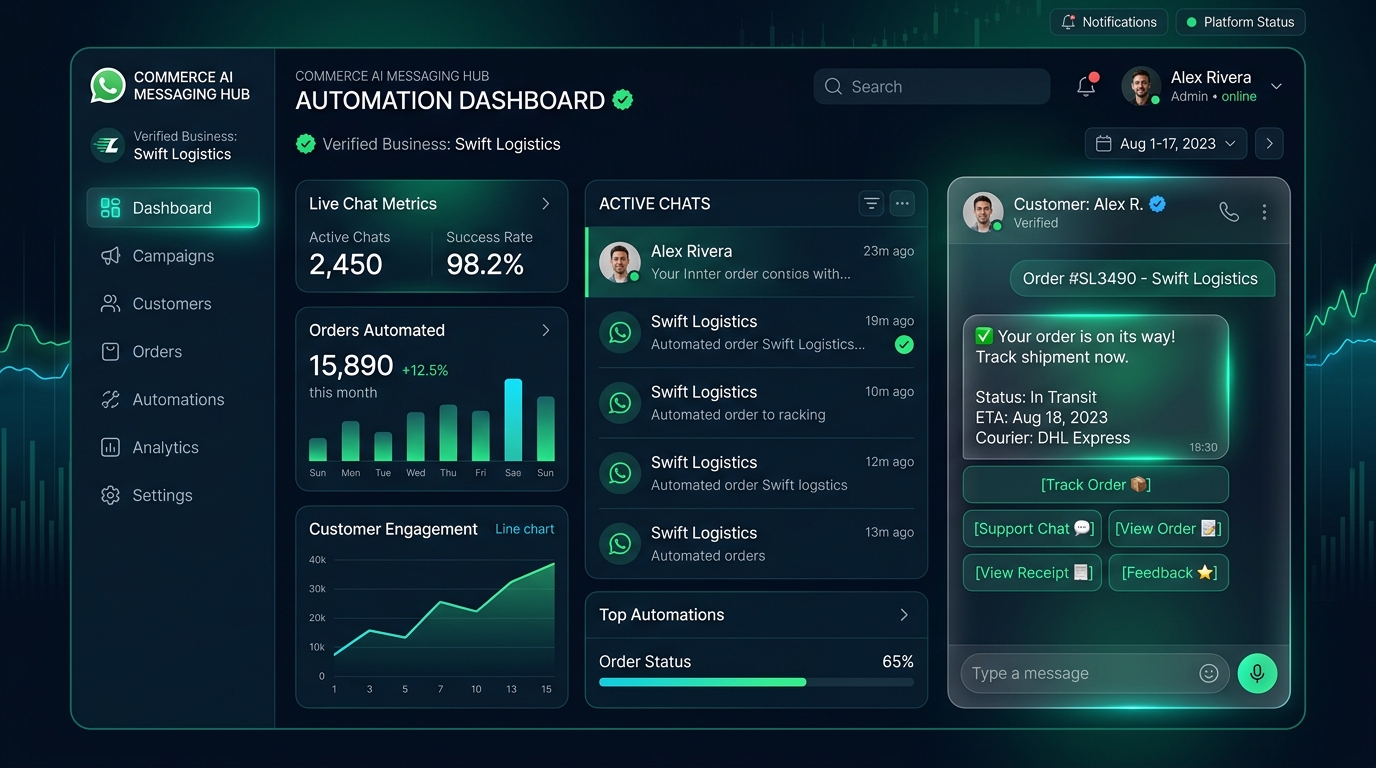The image size is (1376, 768).
Task: Open the emoji picker in message box
Action: coord(1209,674)
